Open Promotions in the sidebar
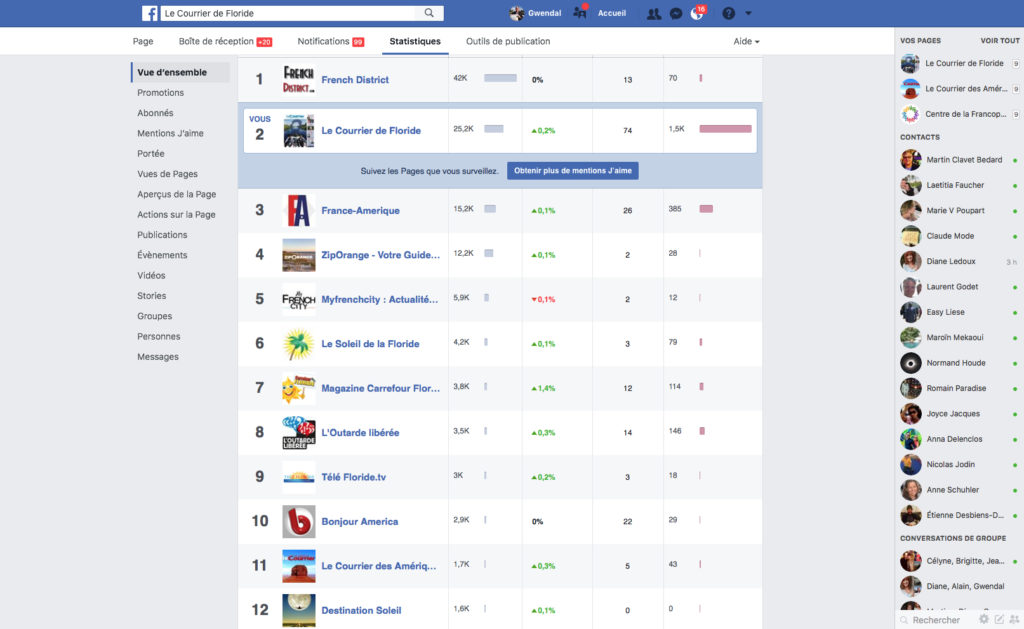Screen dimensions: 1024x629 (161, 93)
